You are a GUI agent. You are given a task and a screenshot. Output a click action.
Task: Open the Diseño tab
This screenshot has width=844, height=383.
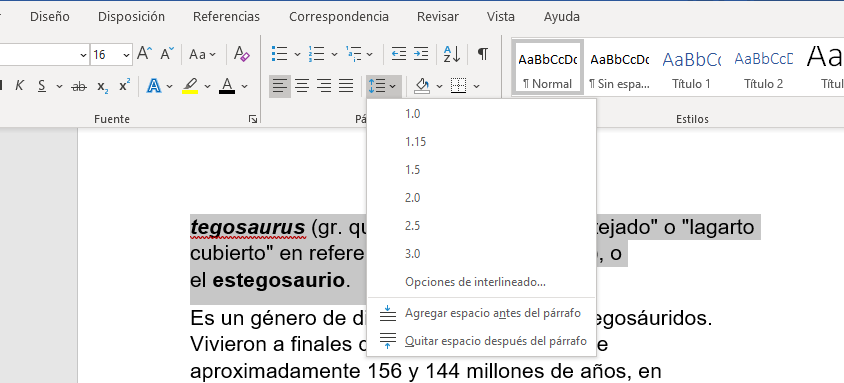50,17
